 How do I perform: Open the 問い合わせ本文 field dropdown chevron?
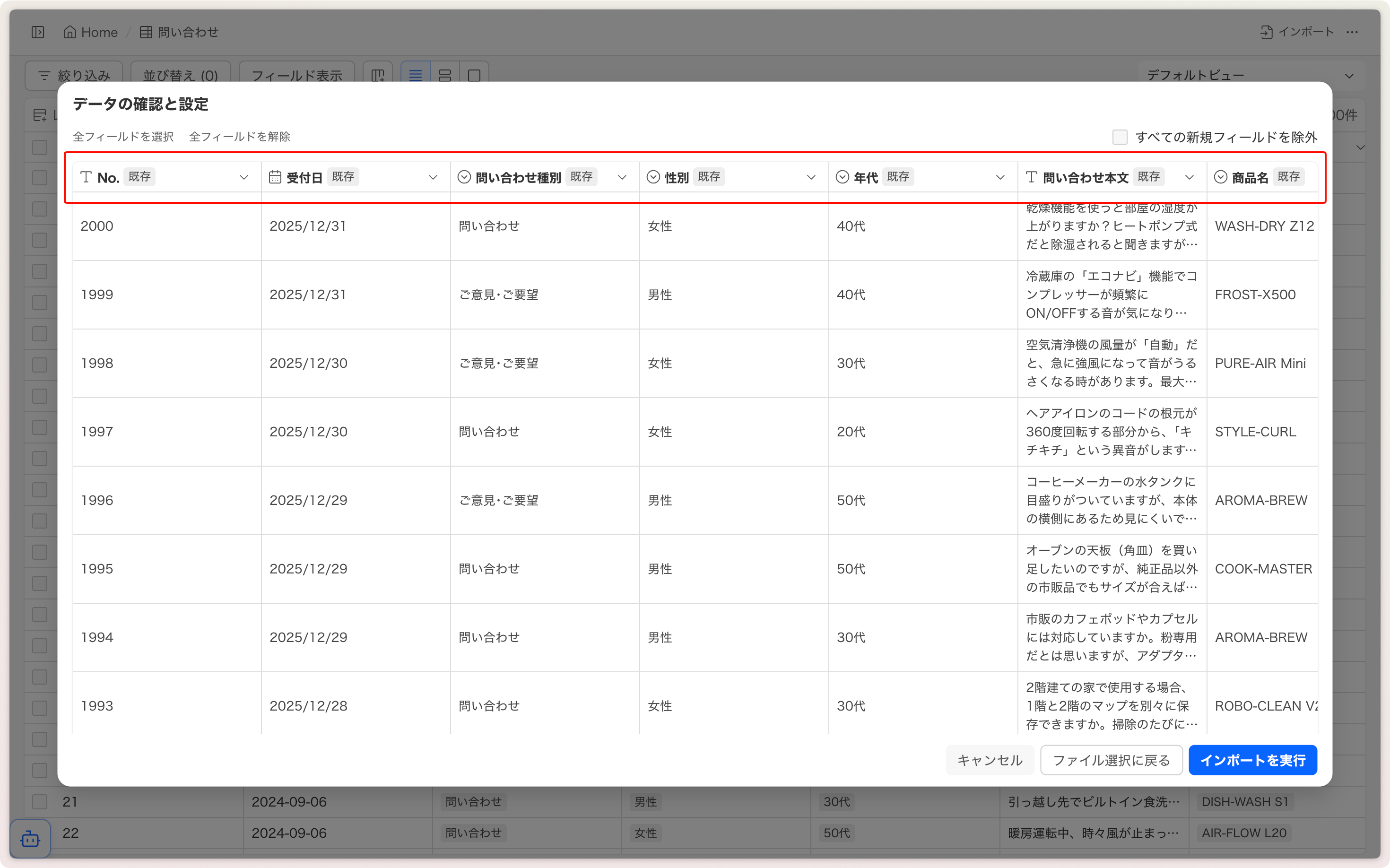point(1189,177)
